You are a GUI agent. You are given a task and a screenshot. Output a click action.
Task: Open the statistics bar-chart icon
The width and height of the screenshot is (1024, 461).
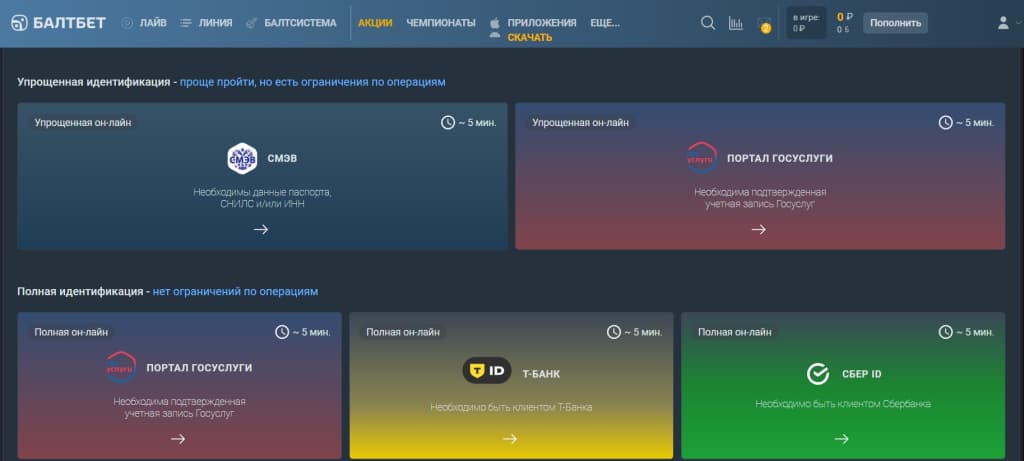click(736, 24)
